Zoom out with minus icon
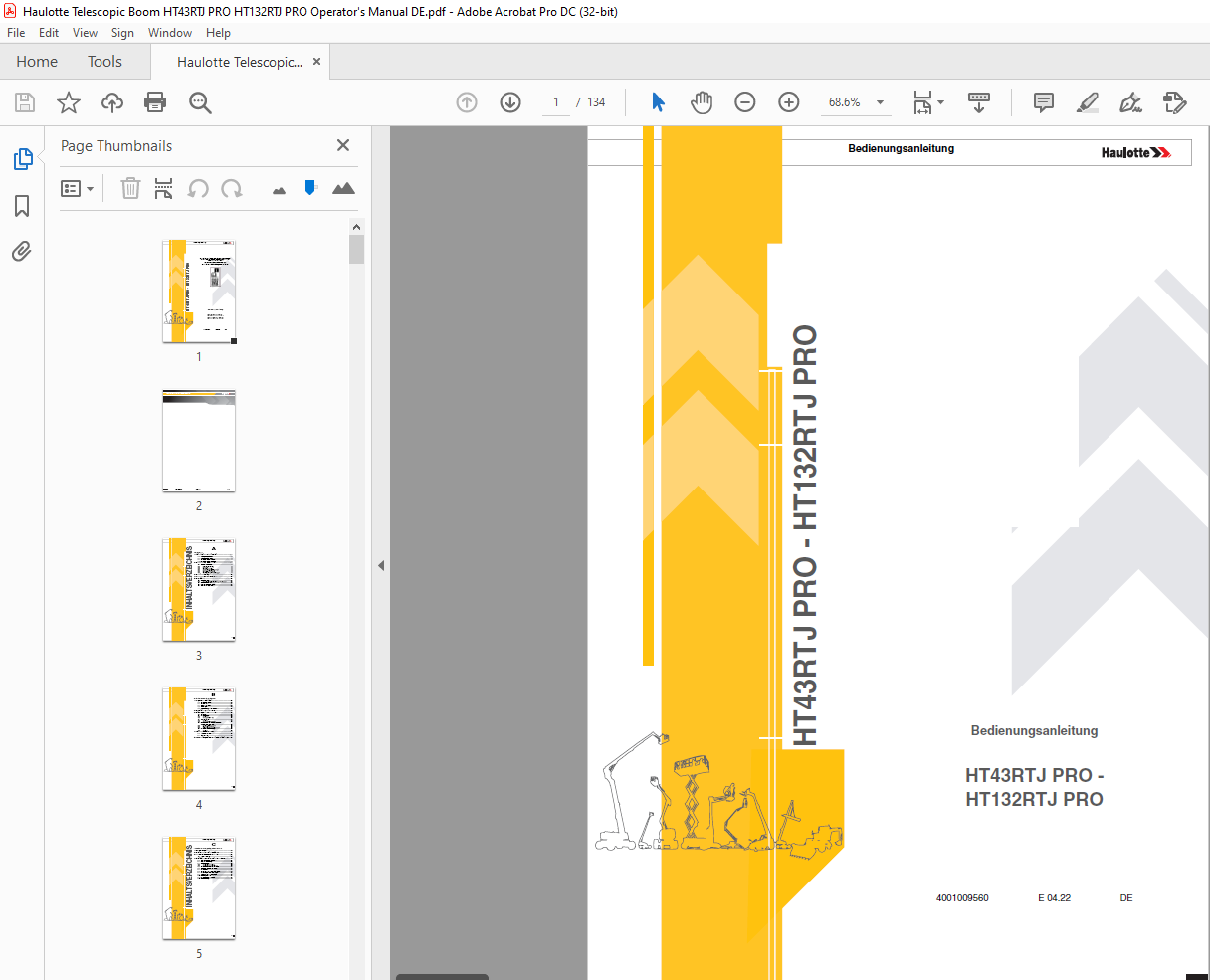The height and width of the screenshot is (980, 1210). pos(745,102)
